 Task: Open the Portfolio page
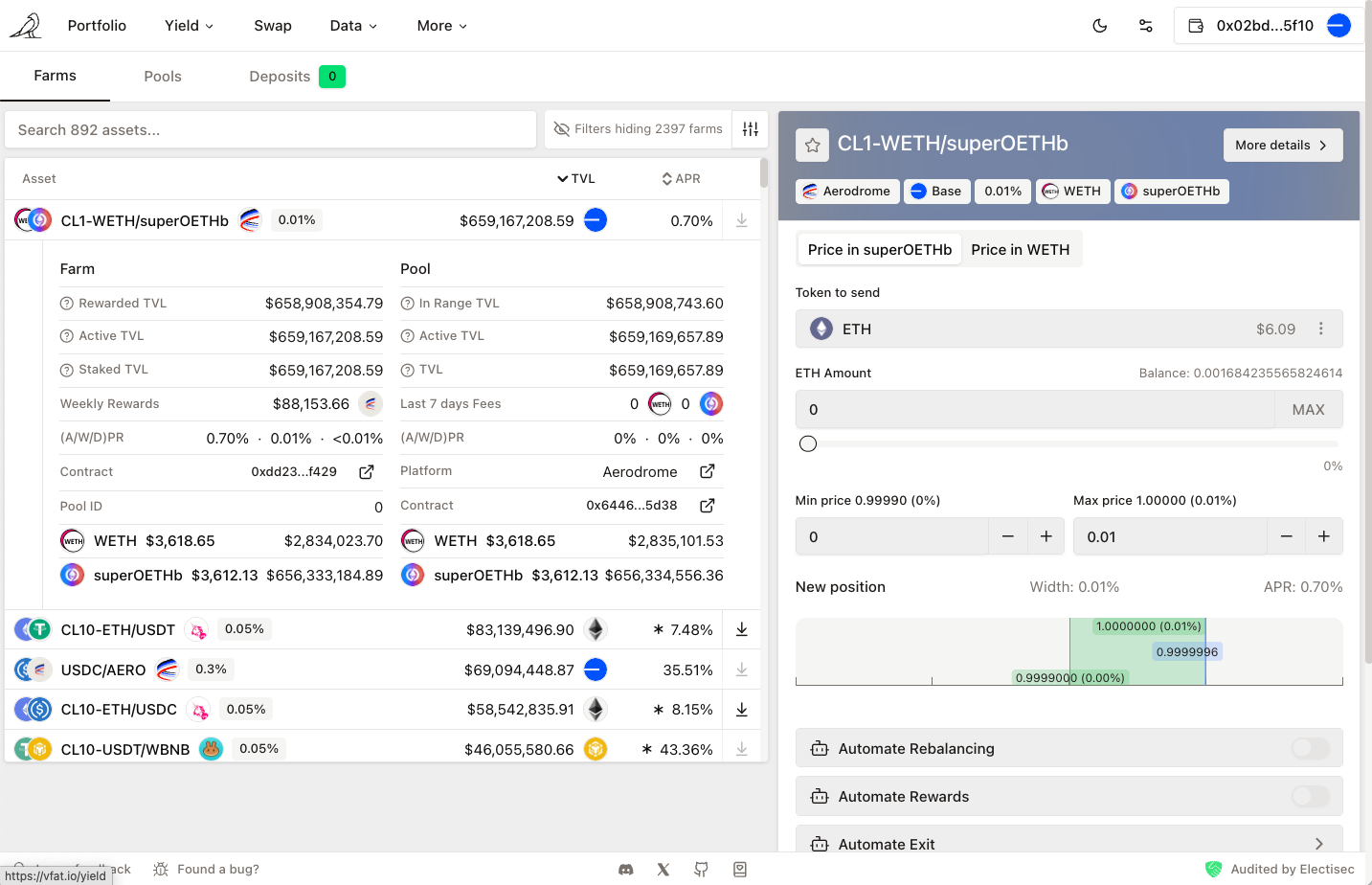point(97,26)
